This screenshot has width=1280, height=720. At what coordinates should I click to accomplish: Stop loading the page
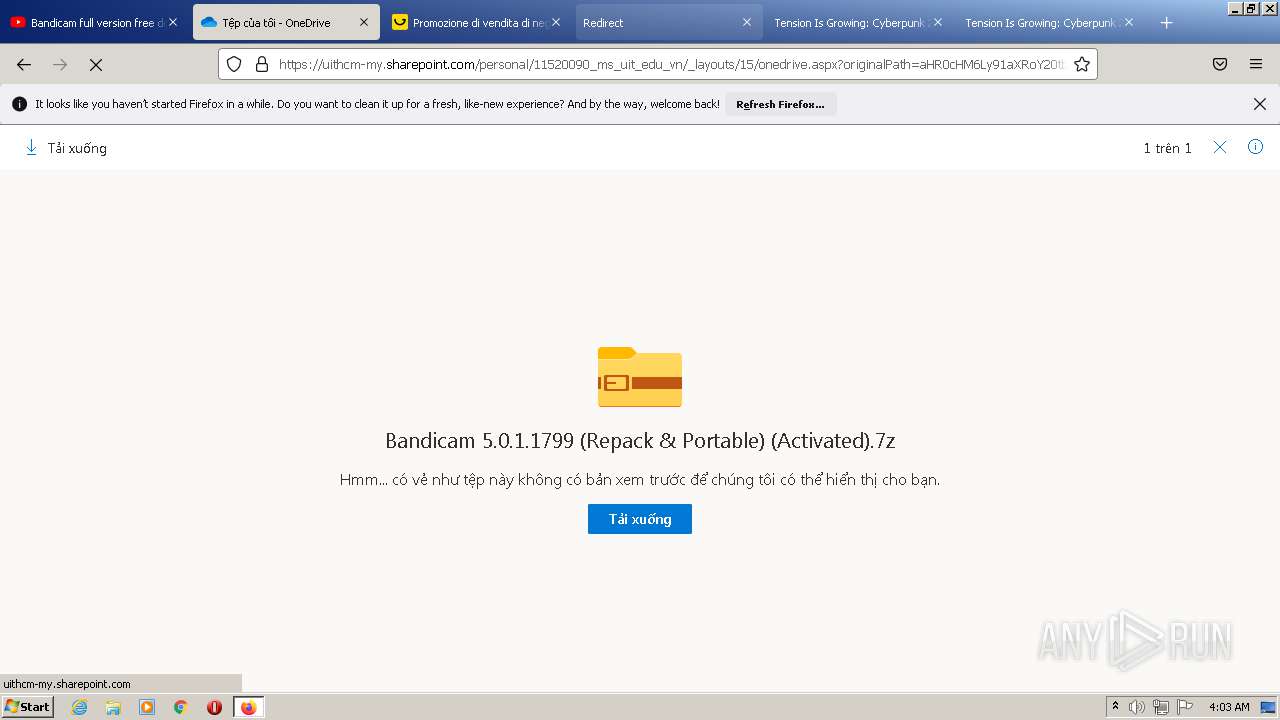pyautogui.click(x=96, y=64)
